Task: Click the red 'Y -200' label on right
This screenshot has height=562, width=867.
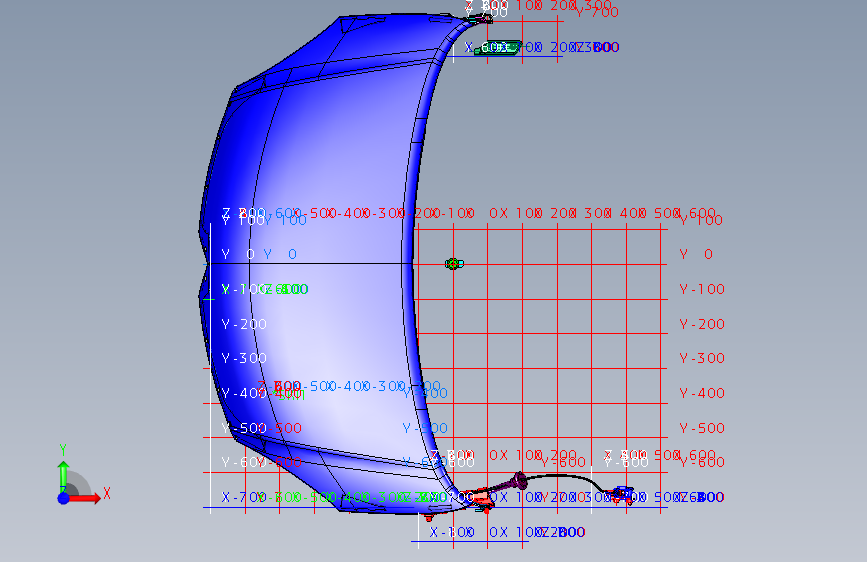Action: tap(702, 324)
